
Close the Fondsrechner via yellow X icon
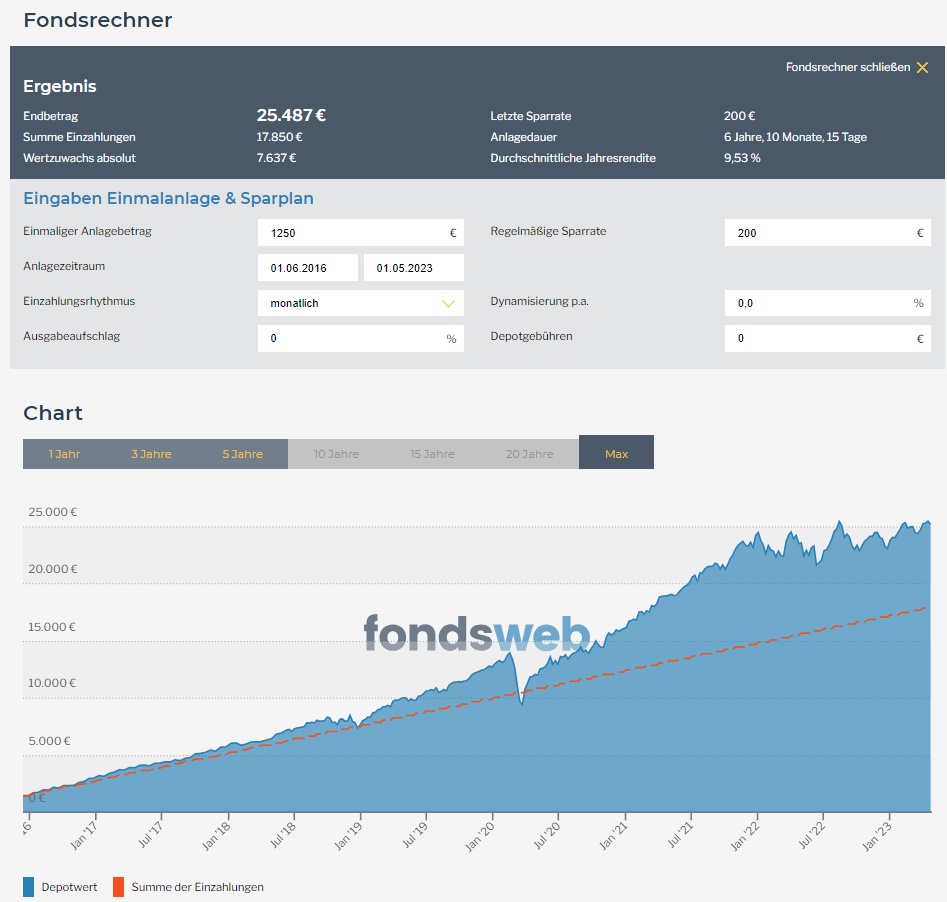[x=922, y=68]
